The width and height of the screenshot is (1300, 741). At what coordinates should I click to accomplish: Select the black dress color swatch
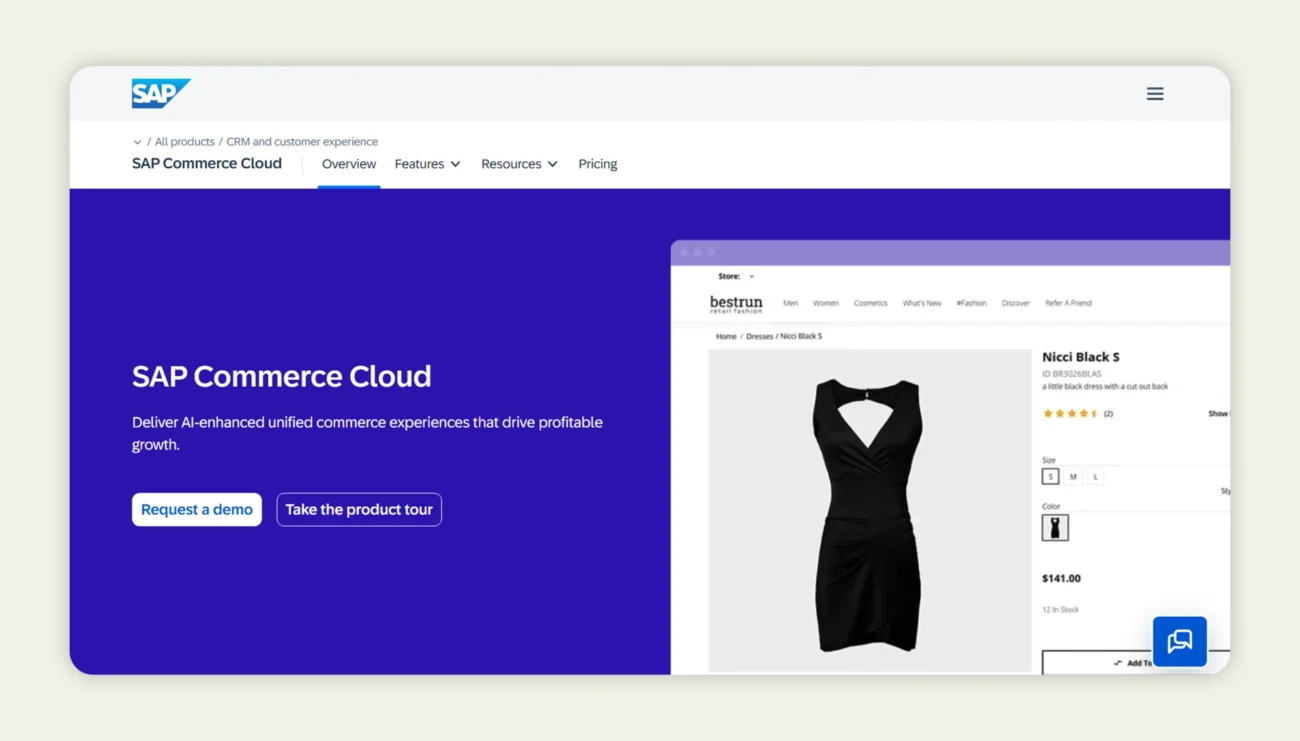tap(1055, 527)
